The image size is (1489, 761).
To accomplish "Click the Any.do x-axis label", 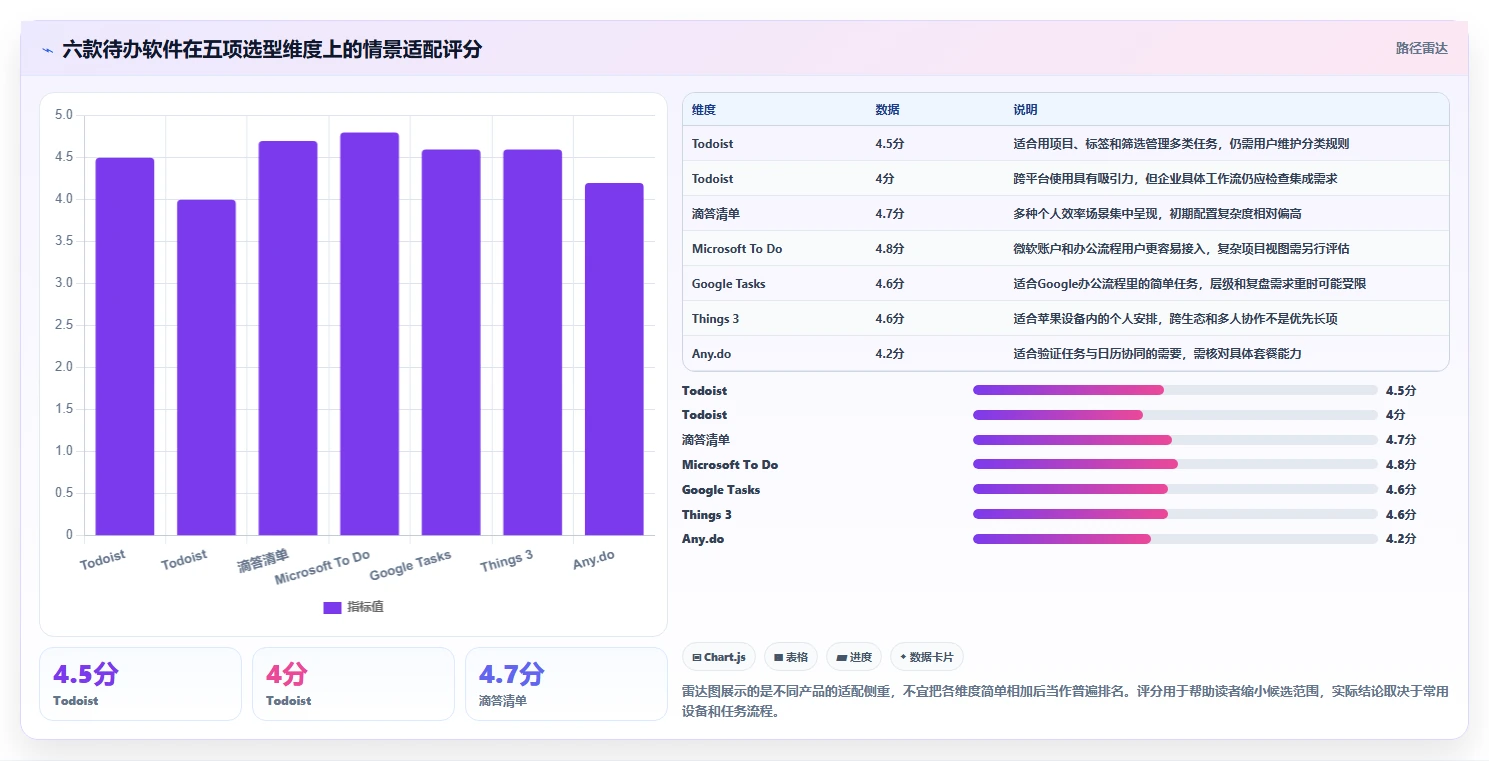I will coord(594,560).
